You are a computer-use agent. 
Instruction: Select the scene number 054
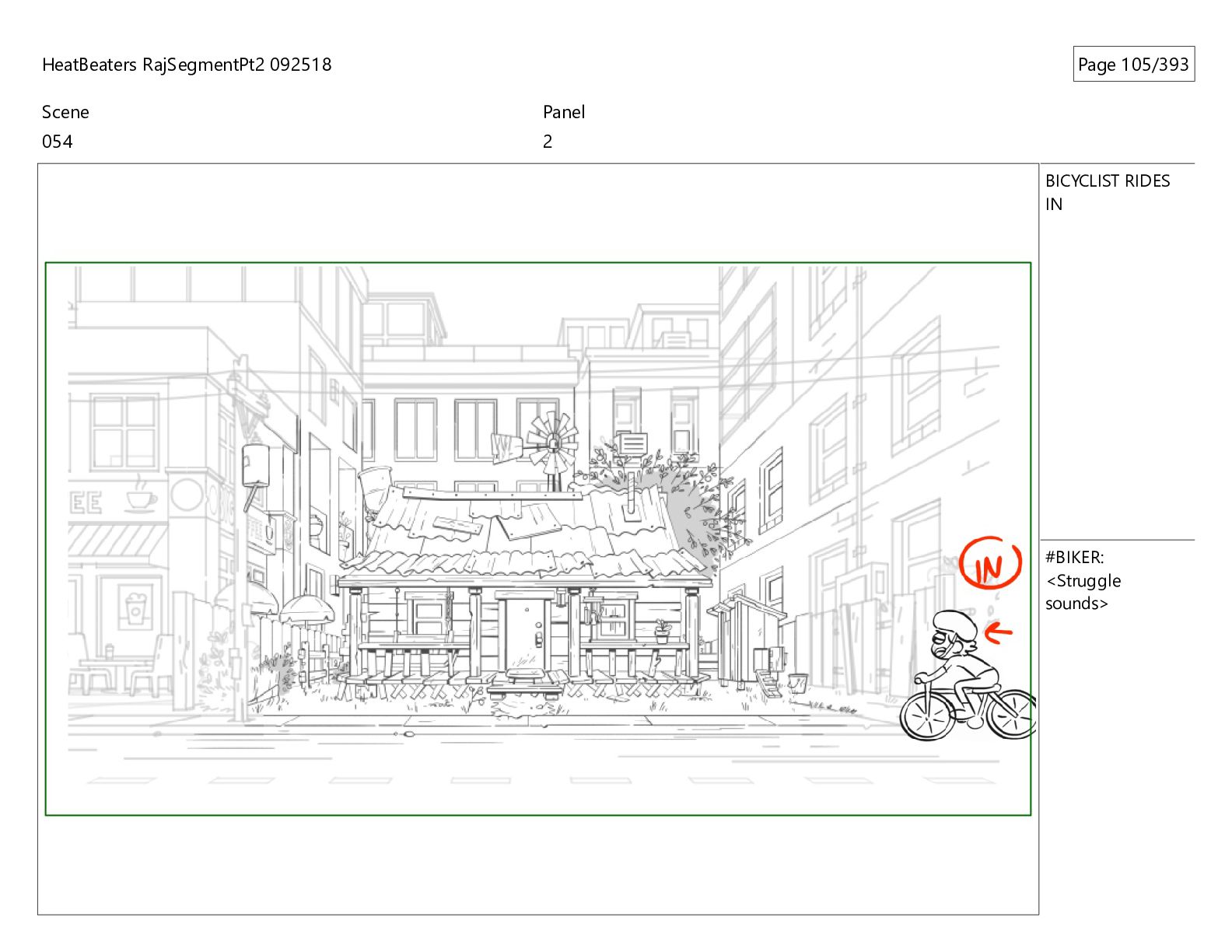pos(58,142)
